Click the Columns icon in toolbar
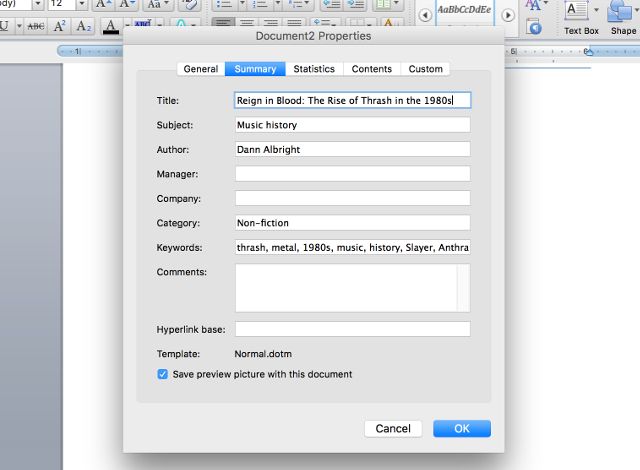 coord(382,4)
